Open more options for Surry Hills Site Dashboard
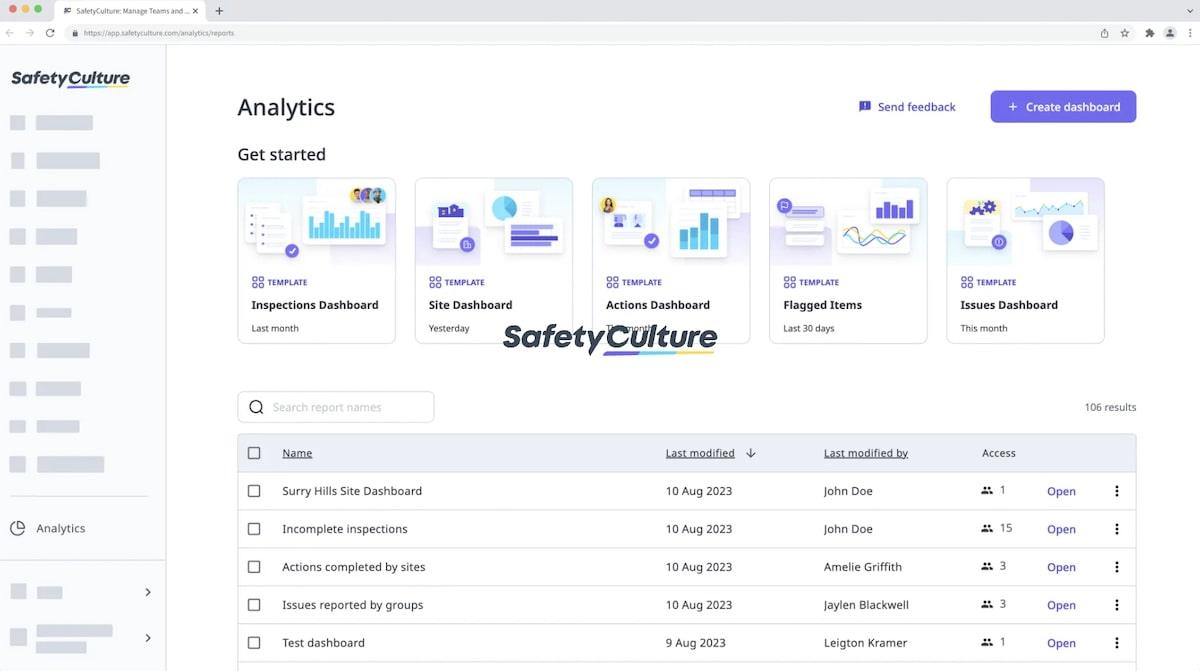 click(1117, 491)
